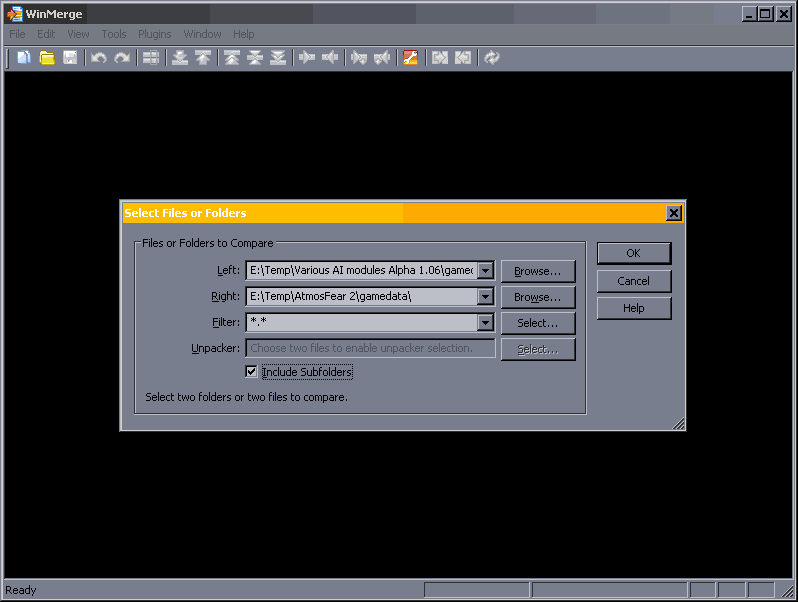Open the Help menu
This screenshot has height=602, width=798.
pos(244,34)
